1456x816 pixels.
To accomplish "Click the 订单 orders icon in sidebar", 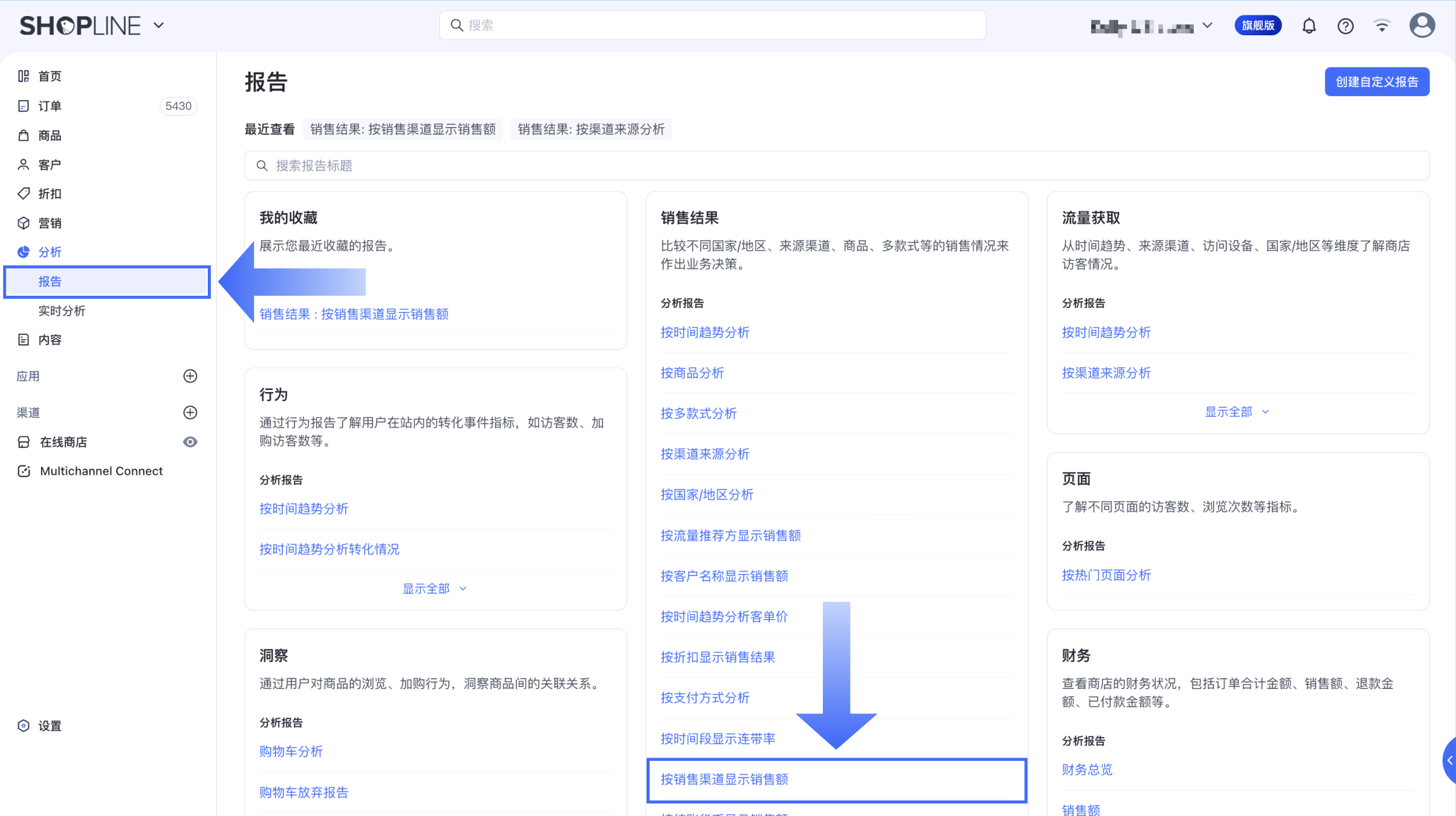I will click(x=24, y=106).
